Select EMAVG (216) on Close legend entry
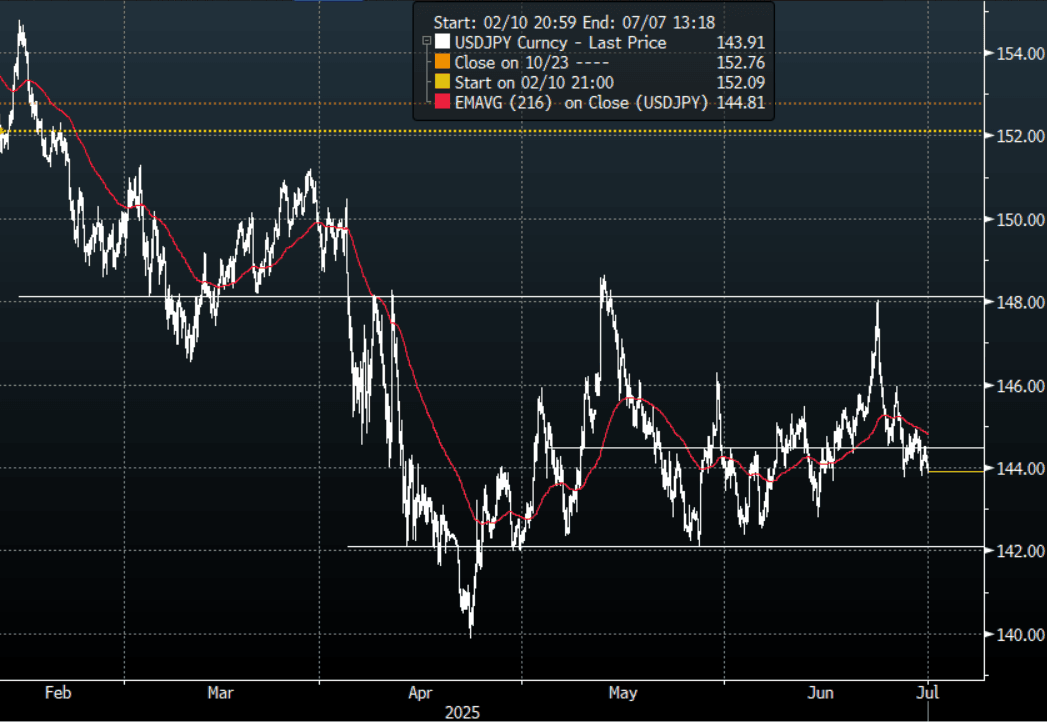The width and height of the screenshot is (1047, 722). [x=582, y=101]
